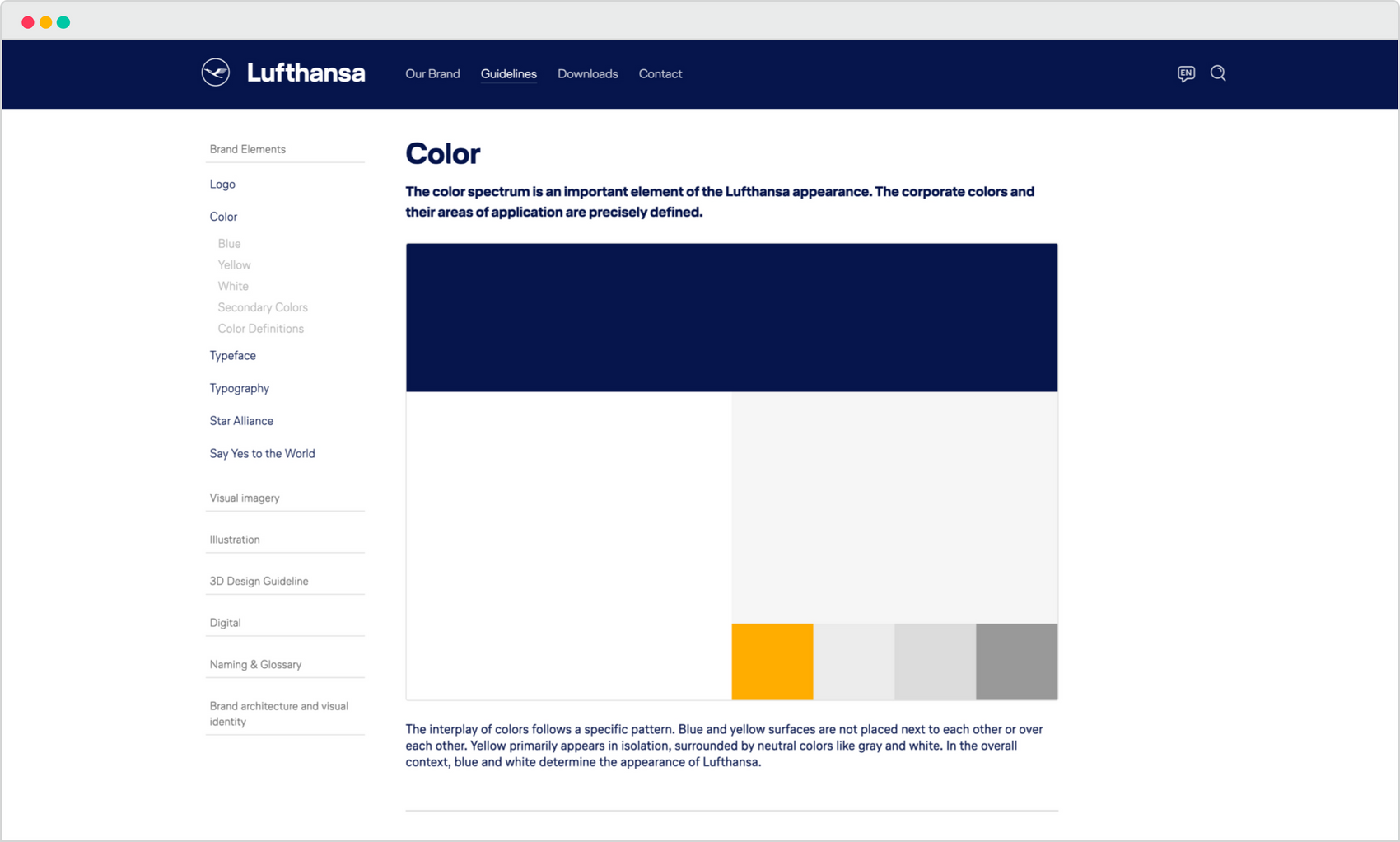Open the Logo sidebar page
The height and width of the screenshot is (842, 1400).
(x=222, y=185)
